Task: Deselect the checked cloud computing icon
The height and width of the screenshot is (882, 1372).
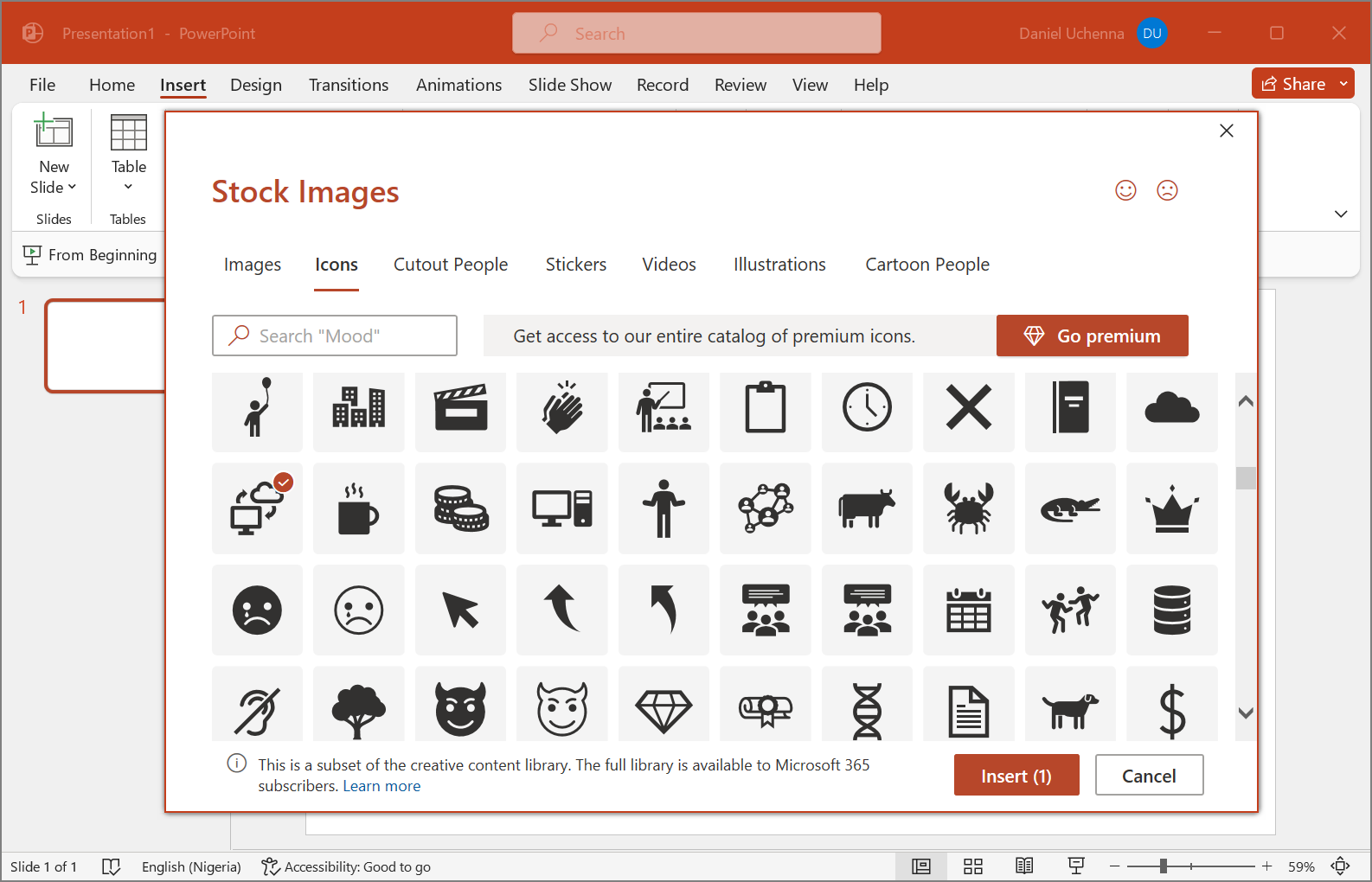Action: (257, 508)
